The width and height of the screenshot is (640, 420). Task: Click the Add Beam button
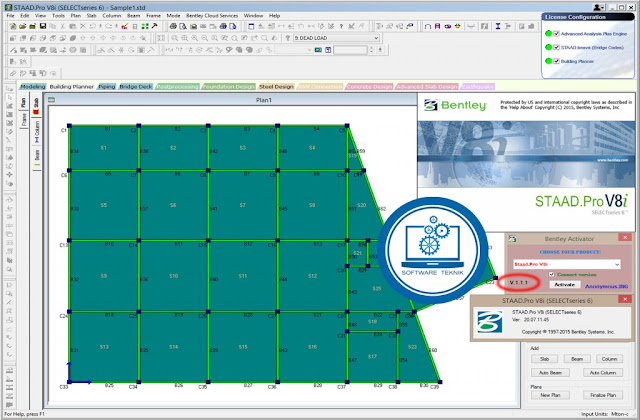[x=577, y=359]
